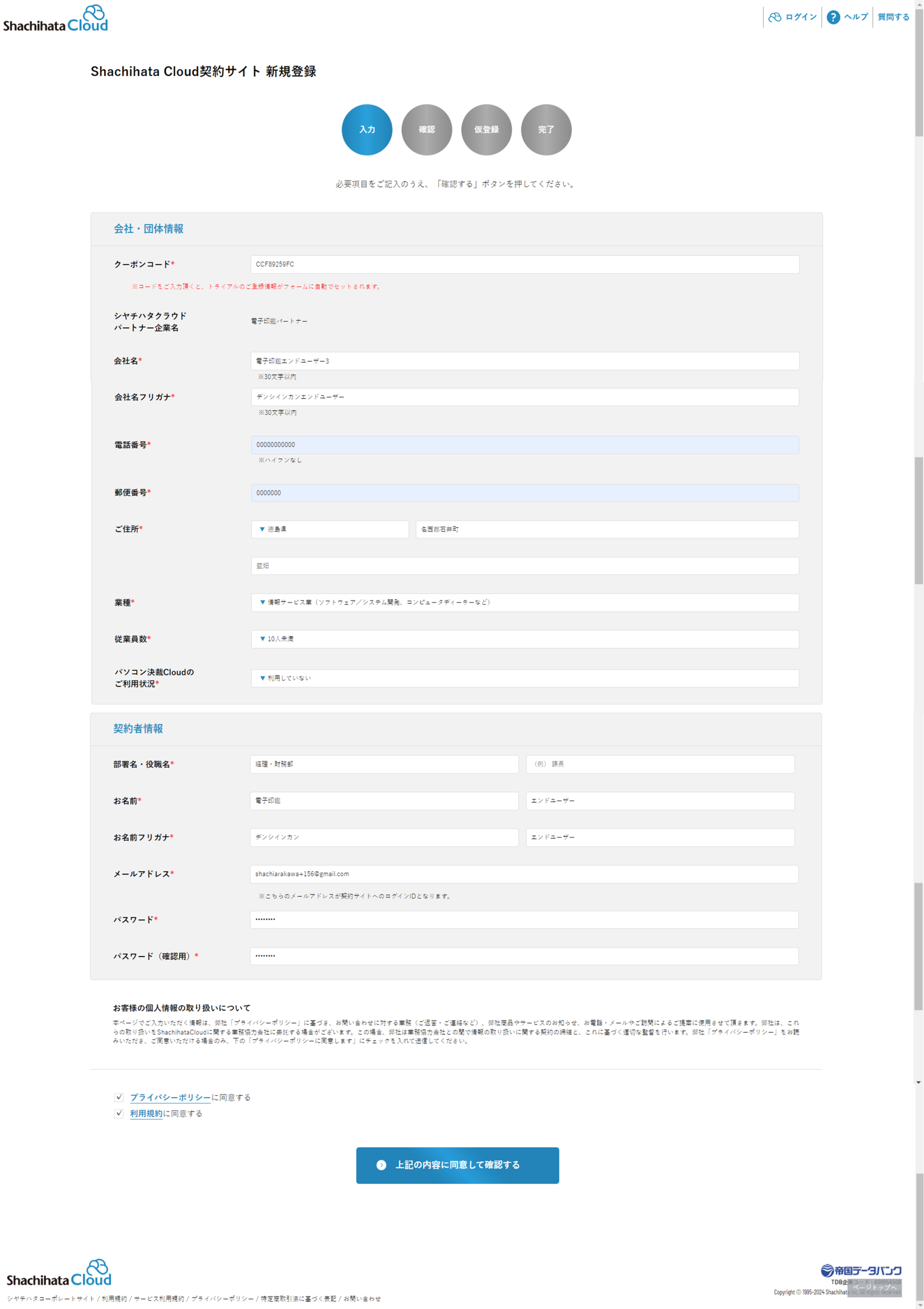
Task: Open the 業種 industry dropdown
Action: 525,602
